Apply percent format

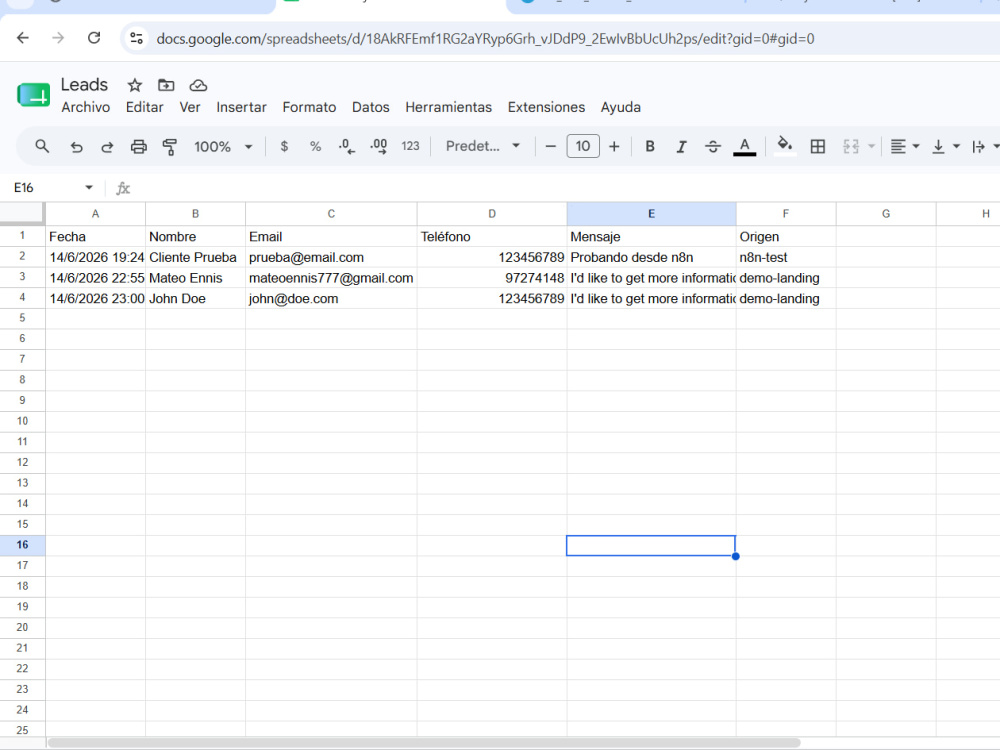point(315,147)
